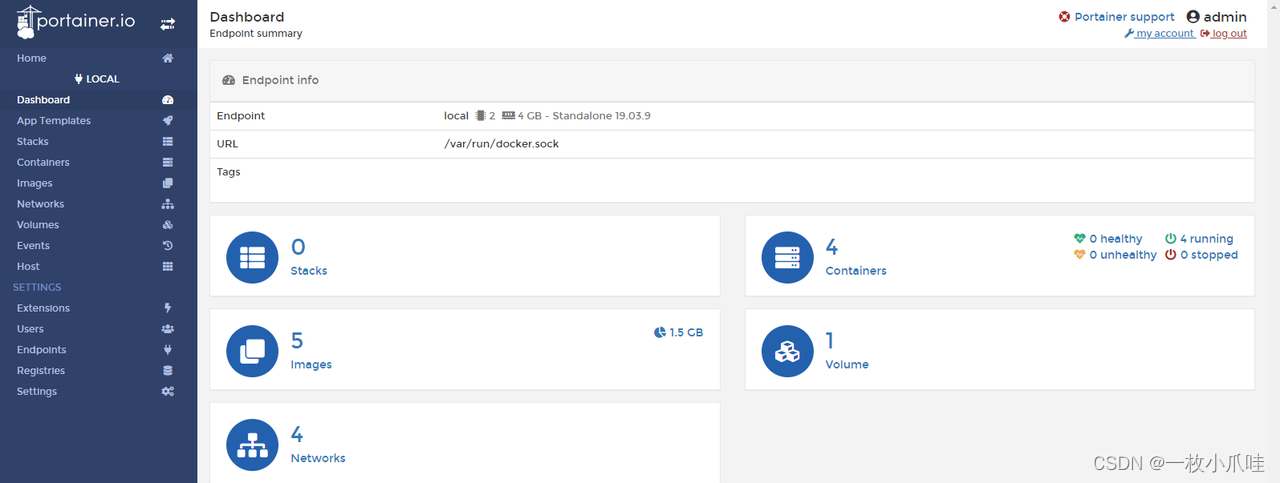1280x483 pixels.
Task: Open Host in the sidebar
Action: point(98,267)
